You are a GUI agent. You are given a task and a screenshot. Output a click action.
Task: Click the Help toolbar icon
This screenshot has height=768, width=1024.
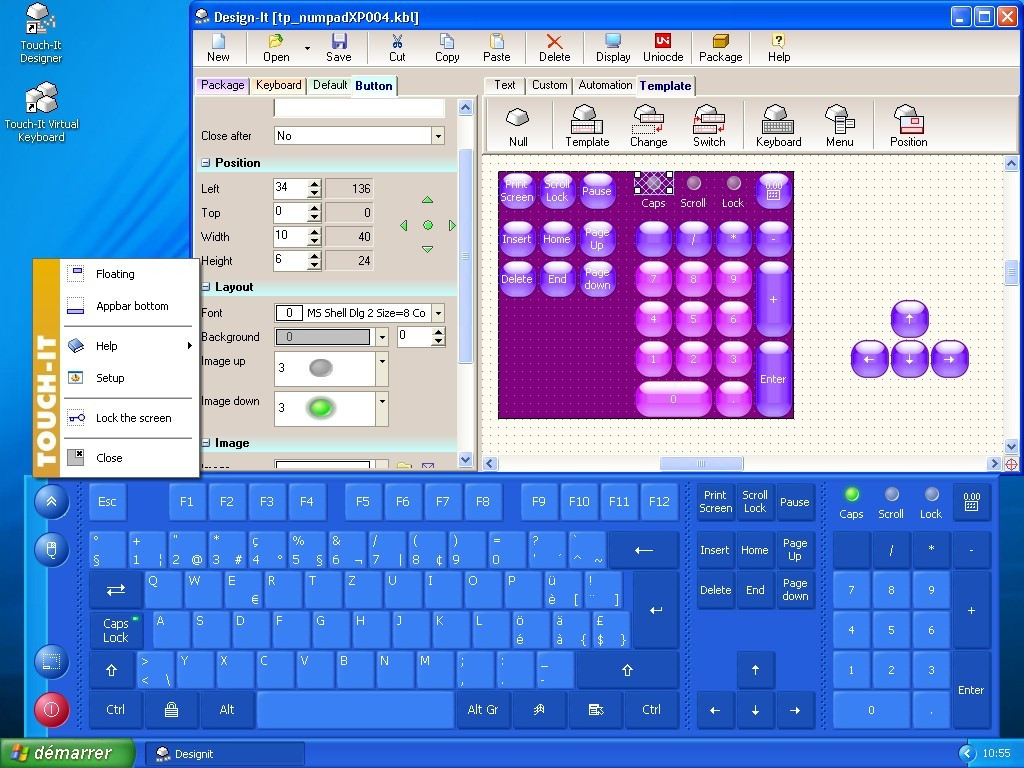(x=778, y=42)
